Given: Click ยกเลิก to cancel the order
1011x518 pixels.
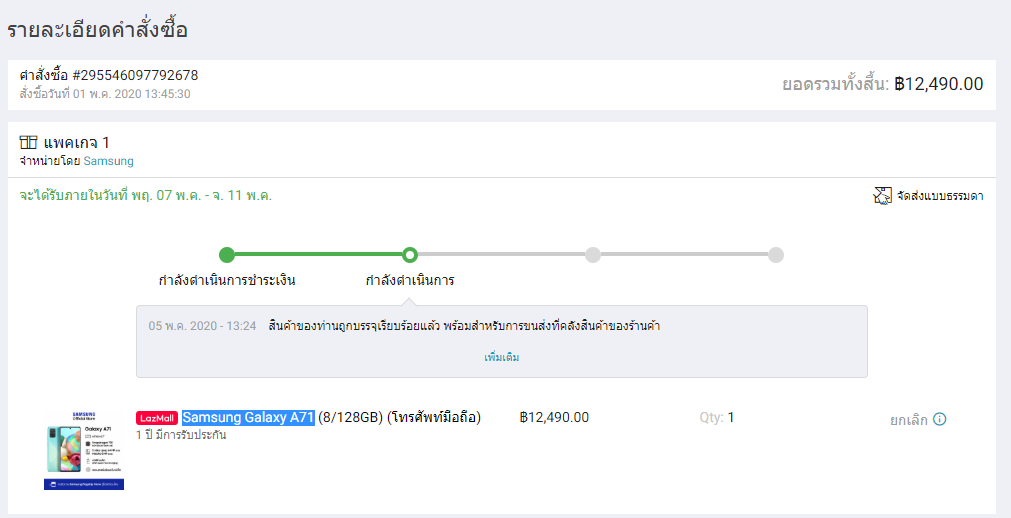Looking at the screenshot, I should (908, 420).
